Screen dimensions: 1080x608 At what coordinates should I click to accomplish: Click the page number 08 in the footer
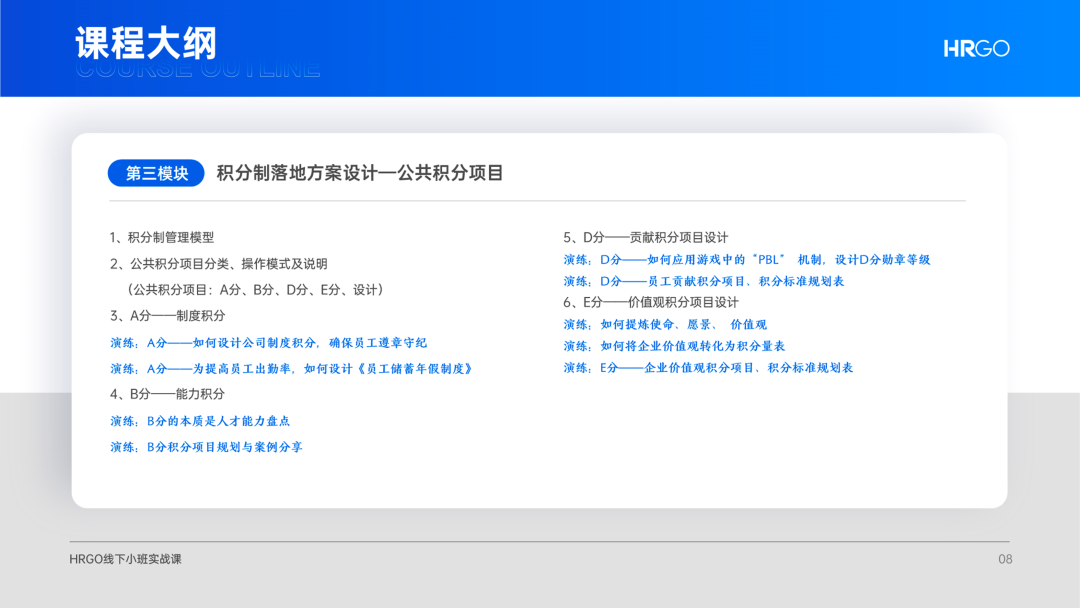pos(1005,559)
